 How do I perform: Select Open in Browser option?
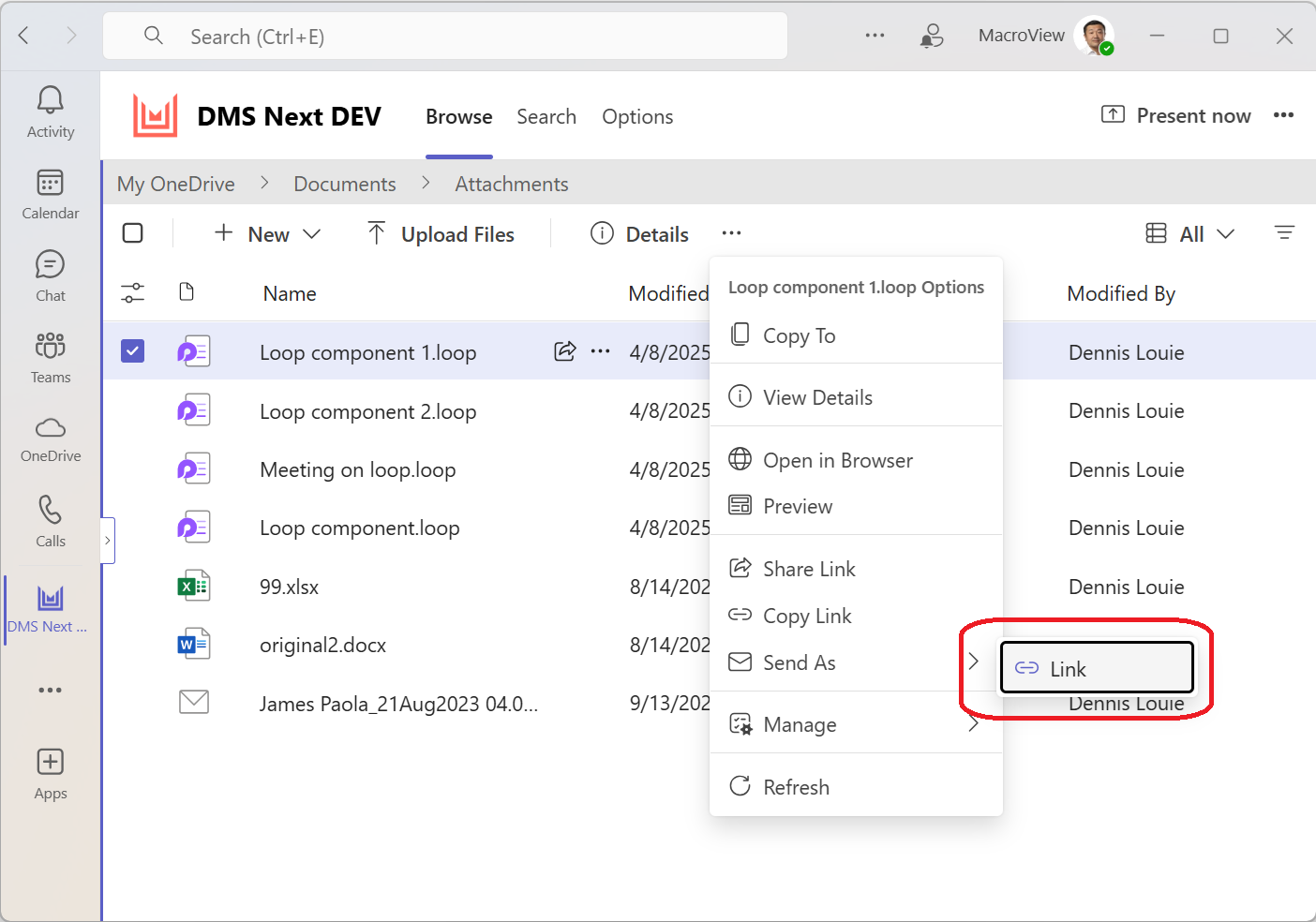[x=857, y=460]
